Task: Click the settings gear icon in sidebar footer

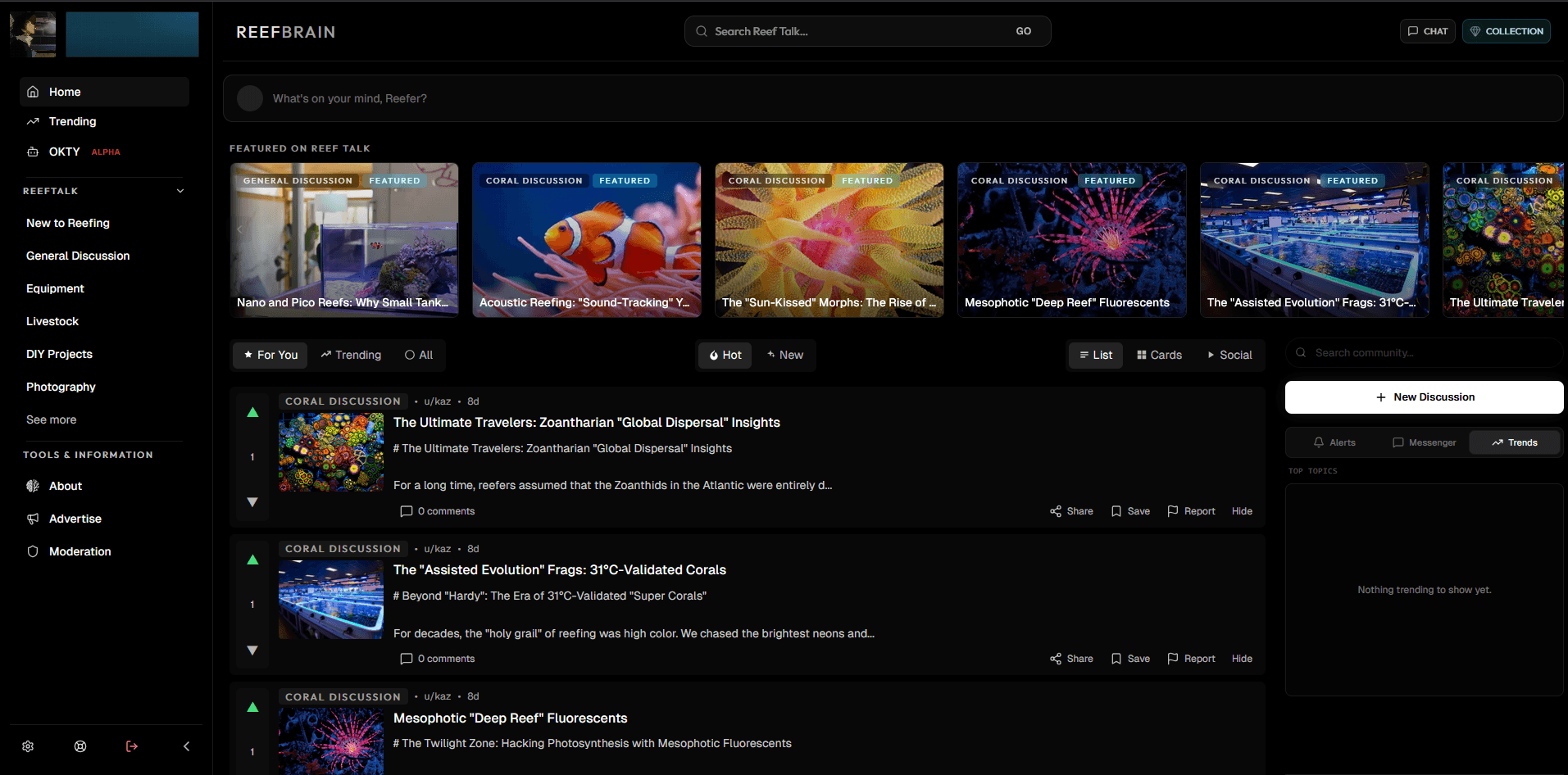Action: point(28,746)
